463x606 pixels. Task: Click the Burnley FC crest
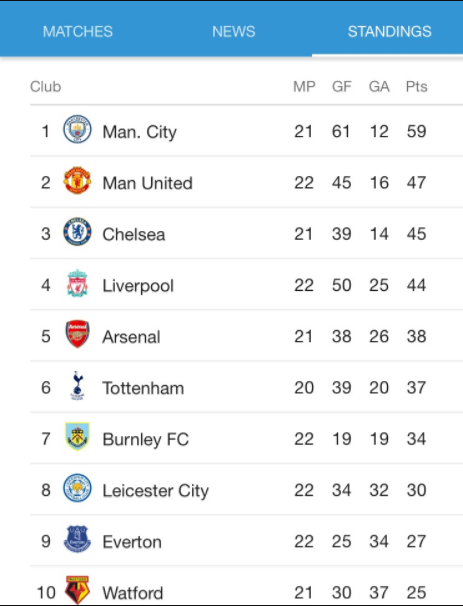coord(77,437)
